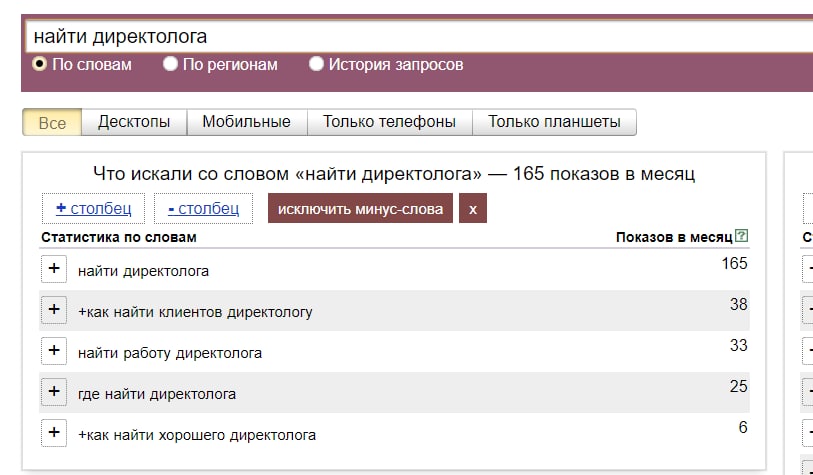
Task: Switch to the 'Десктопы' tab
Action: [134, 122]
